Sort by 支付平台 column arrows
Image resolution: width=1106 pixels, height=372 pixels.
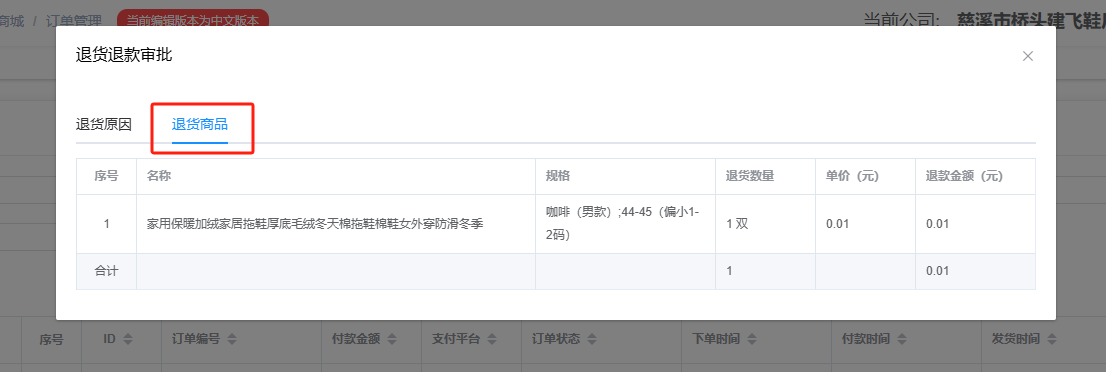[x=492, y=340]
